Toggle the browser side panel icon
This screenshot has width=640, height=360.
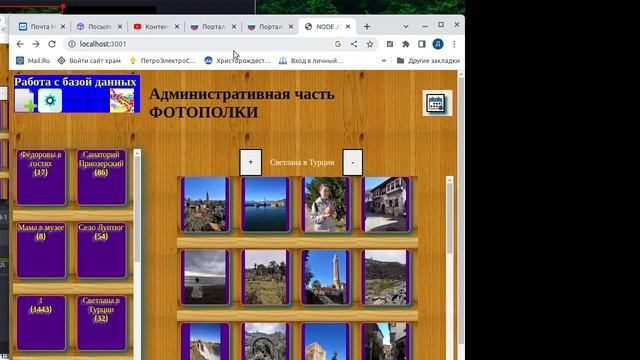[x=422, y=44]
